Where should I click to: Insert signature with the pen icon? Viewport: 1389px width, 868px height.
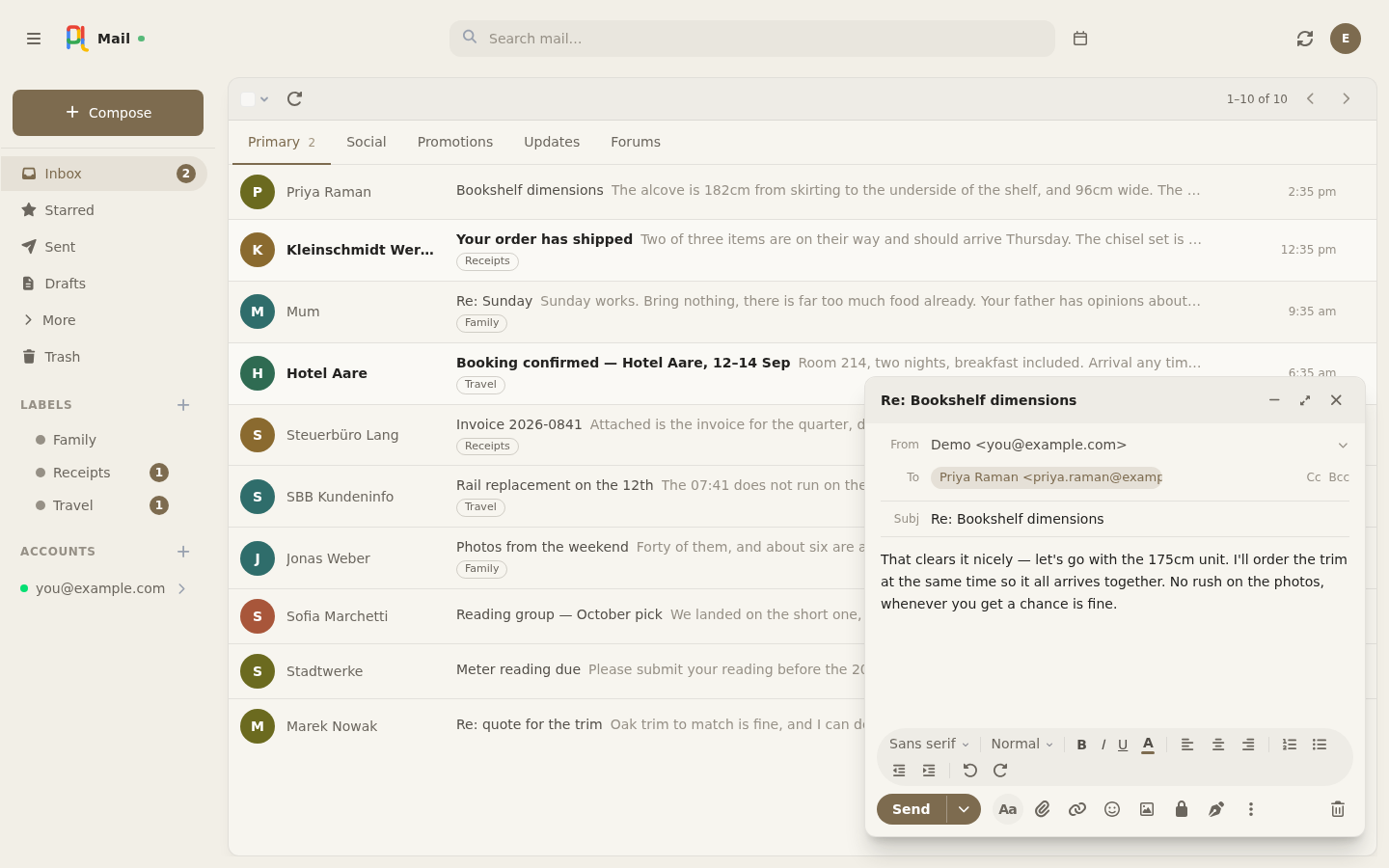1216,809
